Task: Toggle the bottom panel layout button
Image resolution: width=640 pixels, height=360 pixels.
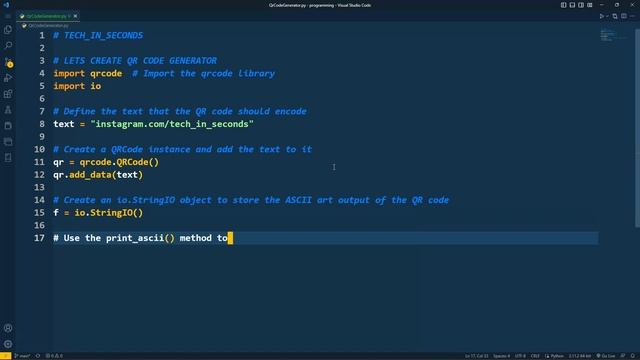Action: click(572, 5)
